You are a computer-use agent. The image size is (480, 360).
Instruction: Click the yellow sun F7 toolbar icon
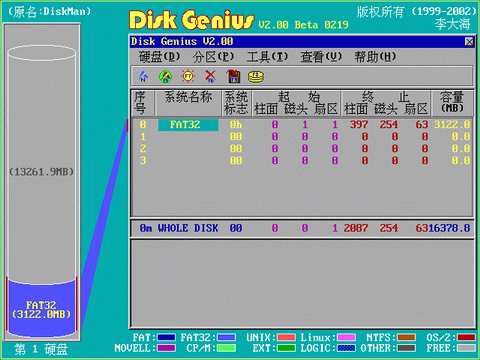(188, 77)
